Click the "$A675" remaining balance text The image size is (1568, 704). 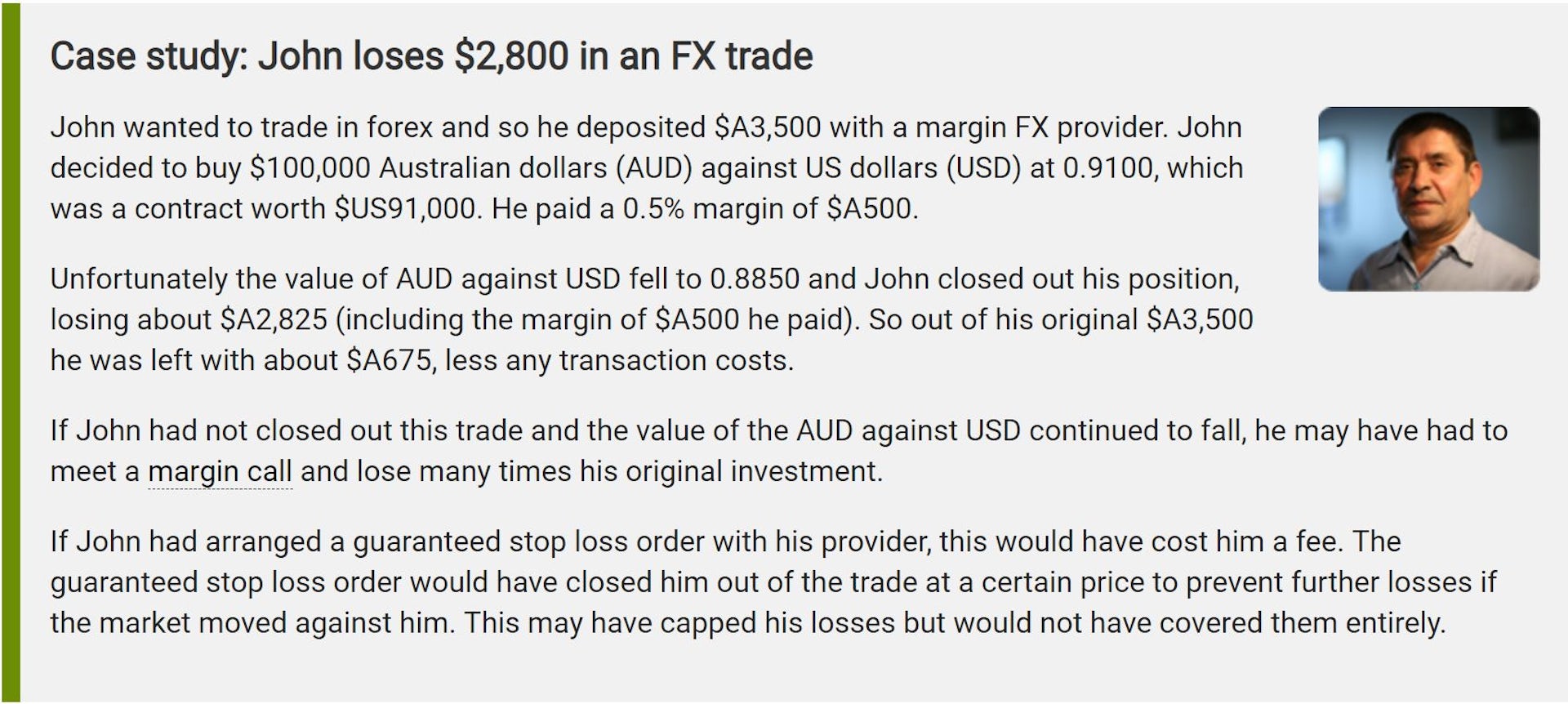389,361
